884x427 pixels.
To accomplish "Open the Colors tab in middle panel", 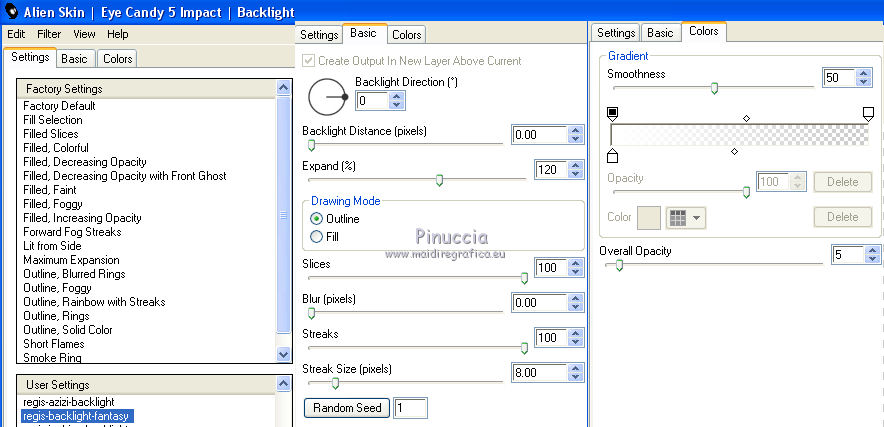I will click(406, 35).
